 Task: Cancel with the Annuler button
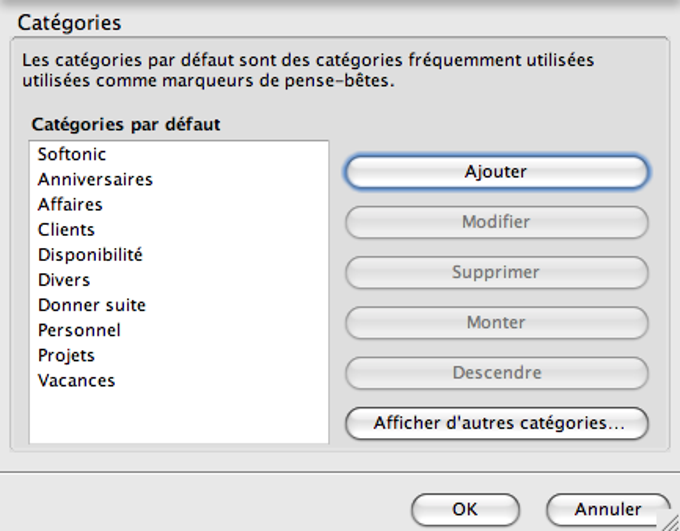coord(608,509)
